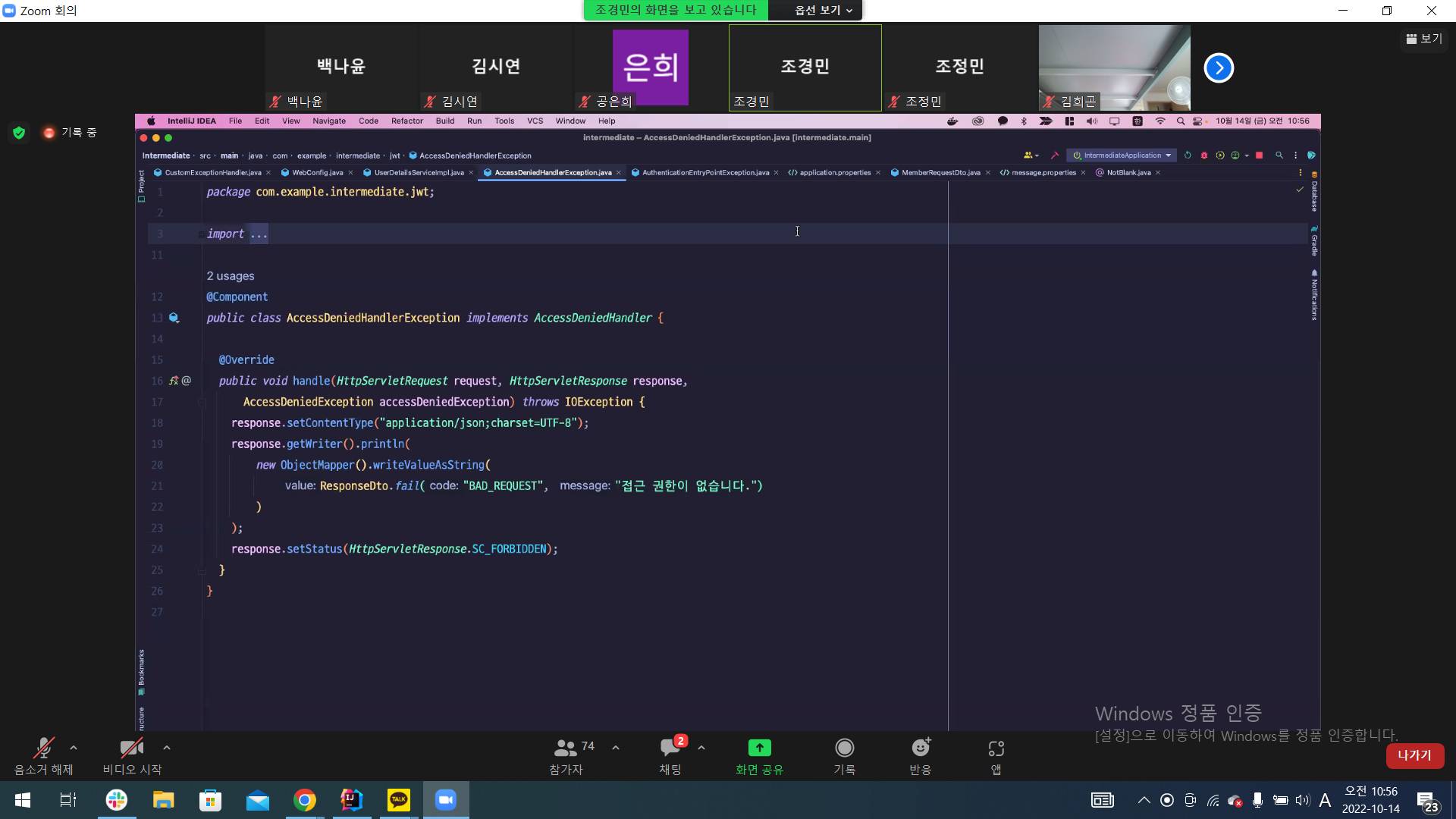Click the record button icon
The image size is (1456, 819).
click(844, 748)
